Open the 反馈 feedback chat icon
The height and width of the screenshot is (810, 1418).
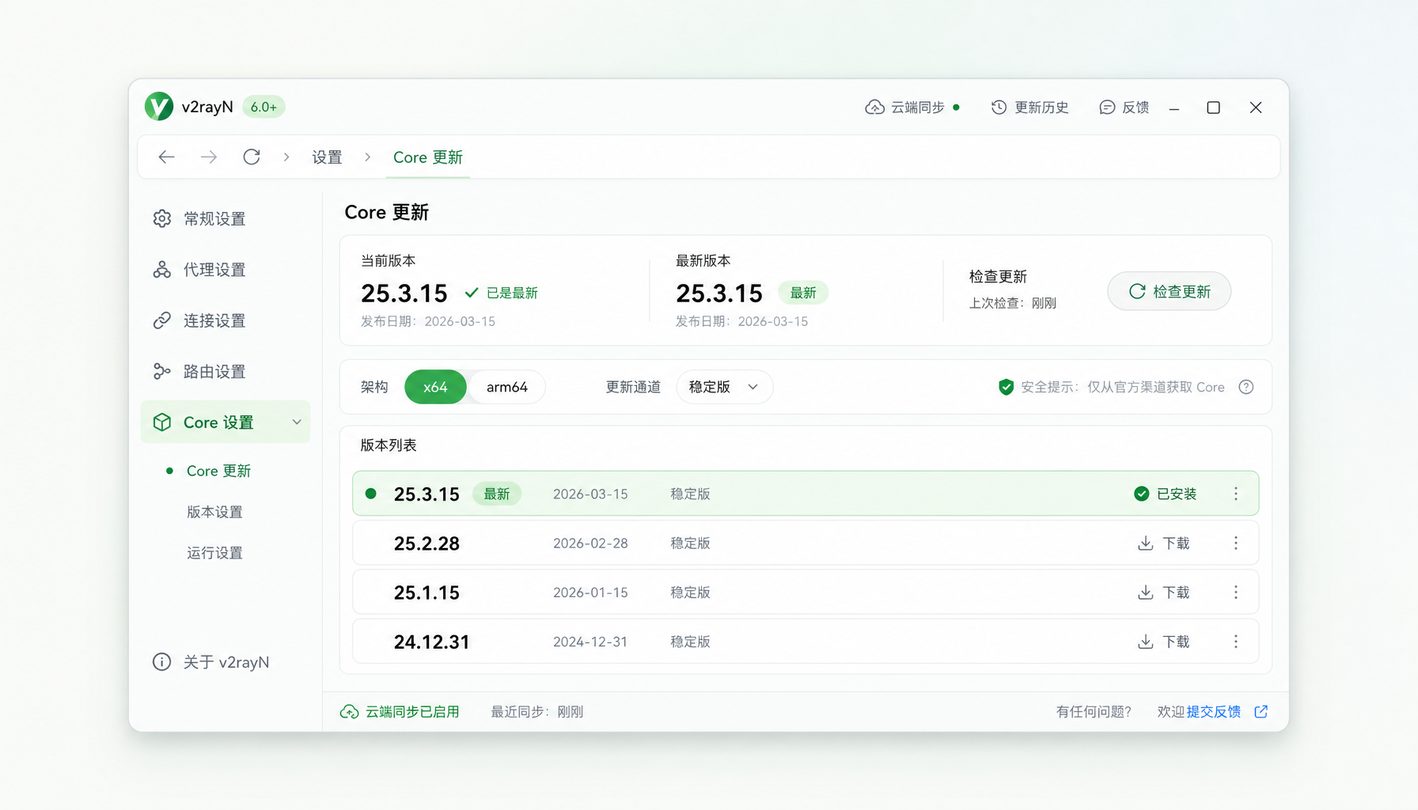(x=1107, y=107)
